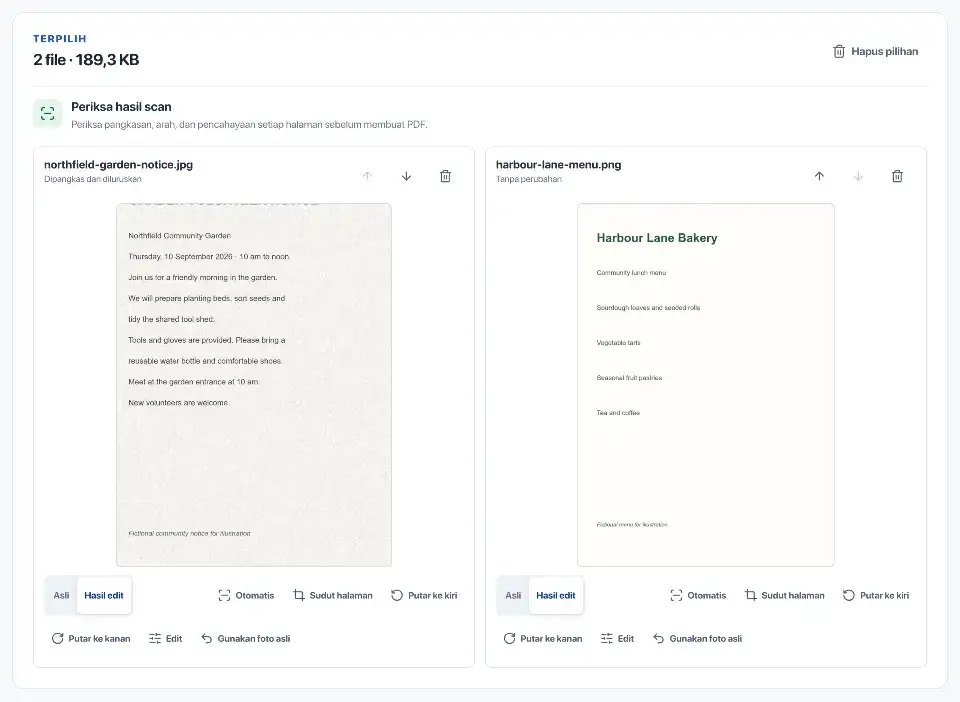960x702 pixels.
Task: Delete harbour-lane-menu.png with the trash icon
Action: 898,176
